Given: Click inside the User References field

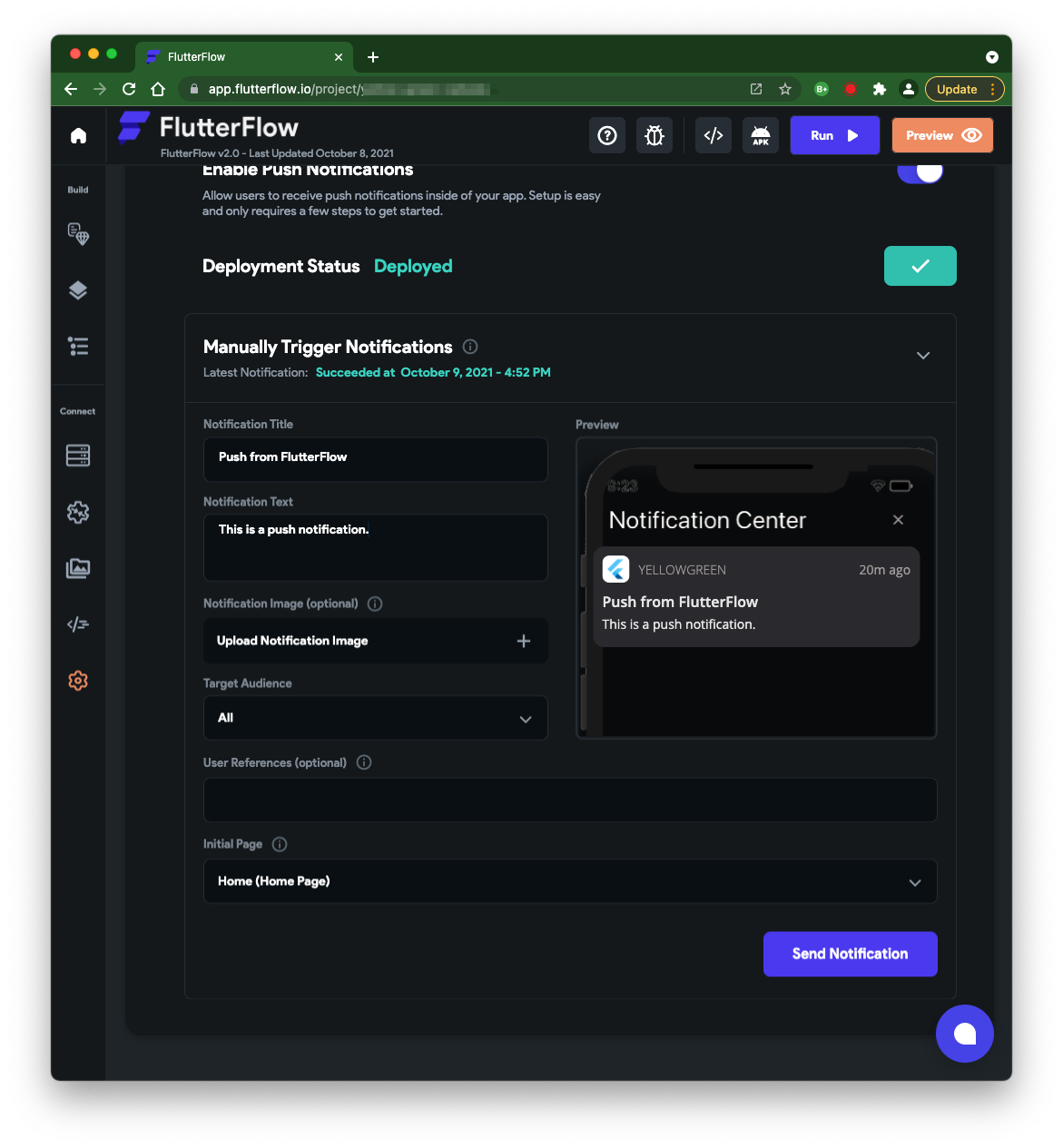Looking at the screenshot, I should (570, 800).
